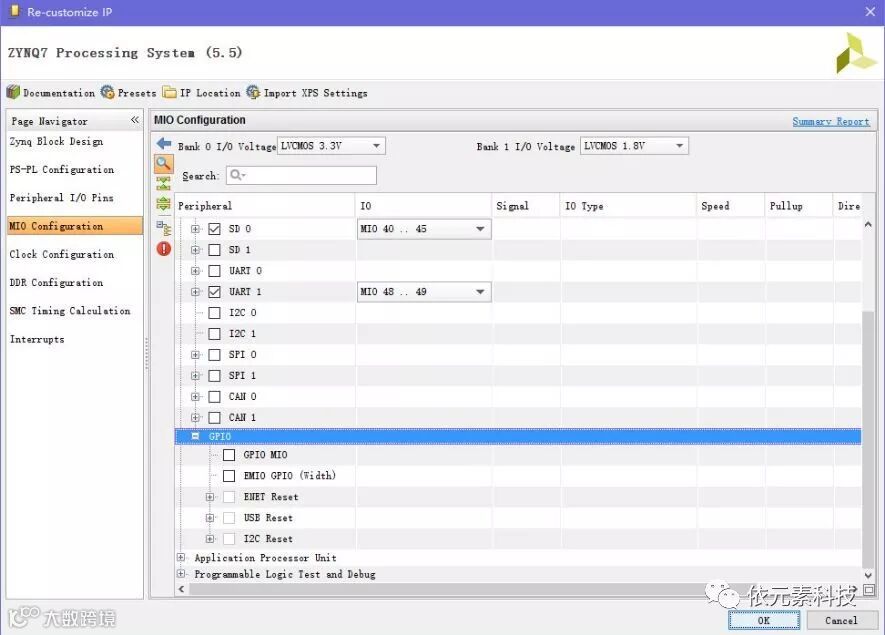Image resolution: width=885 pixels, height=635 pixels.
Task: Go to SMC Timing Calculation page
Action: click(70, 311)
